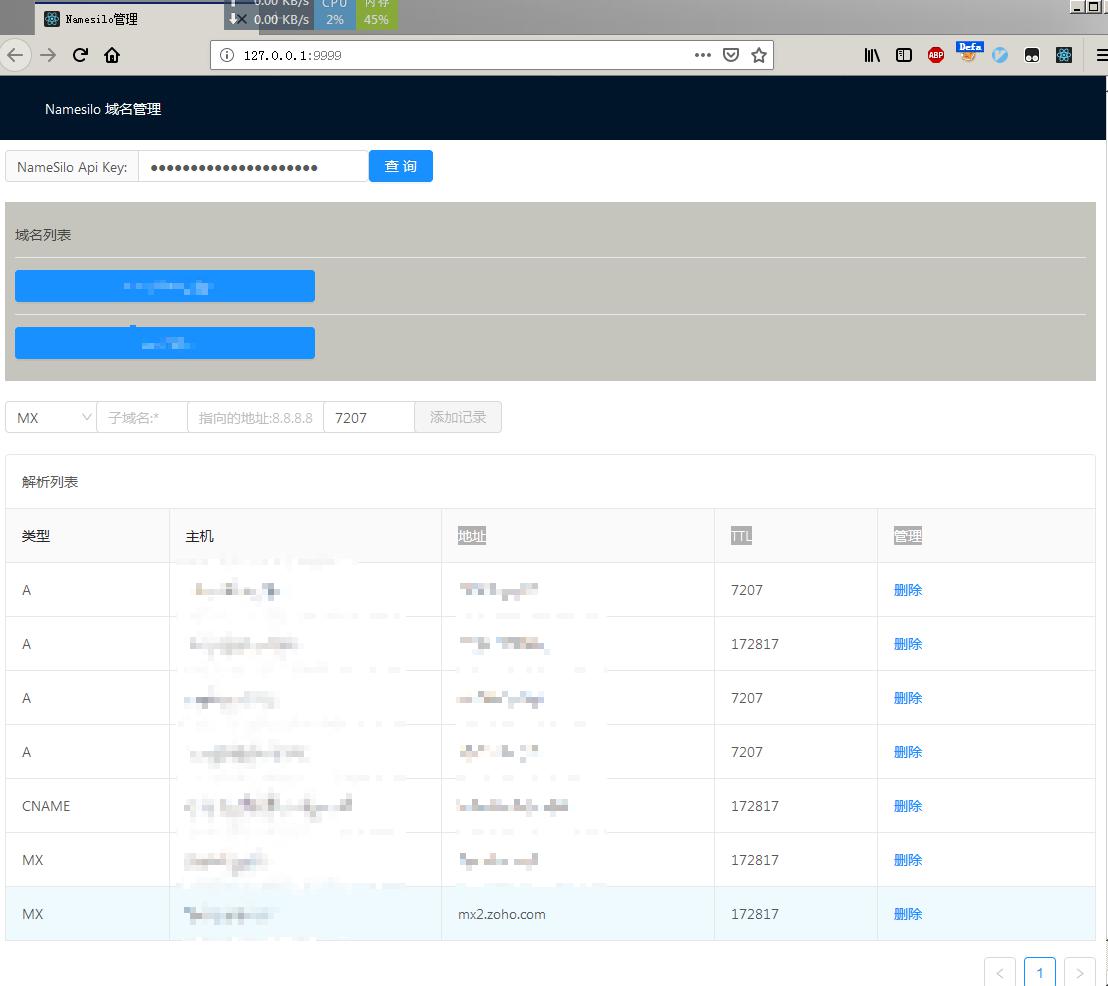Bookmark this page with the star icon
Image resolution: width=1108 pixels, height=986 pixels.
(x=758, y=55)
